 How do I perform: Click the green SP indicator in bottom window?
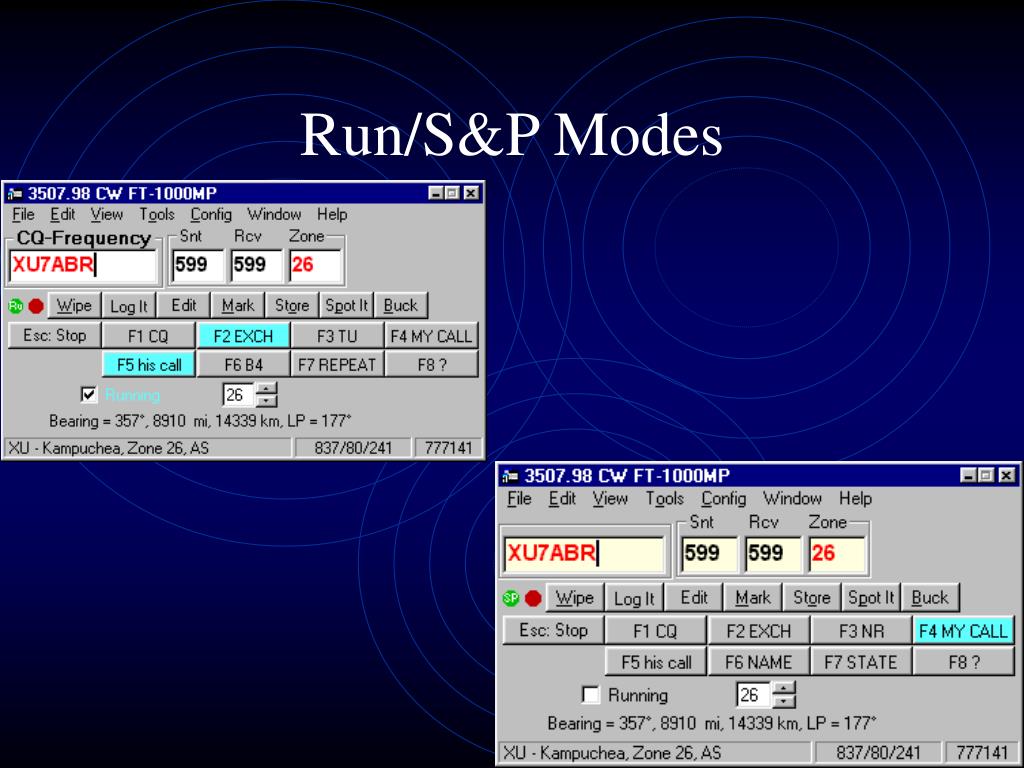coord(511,598)
